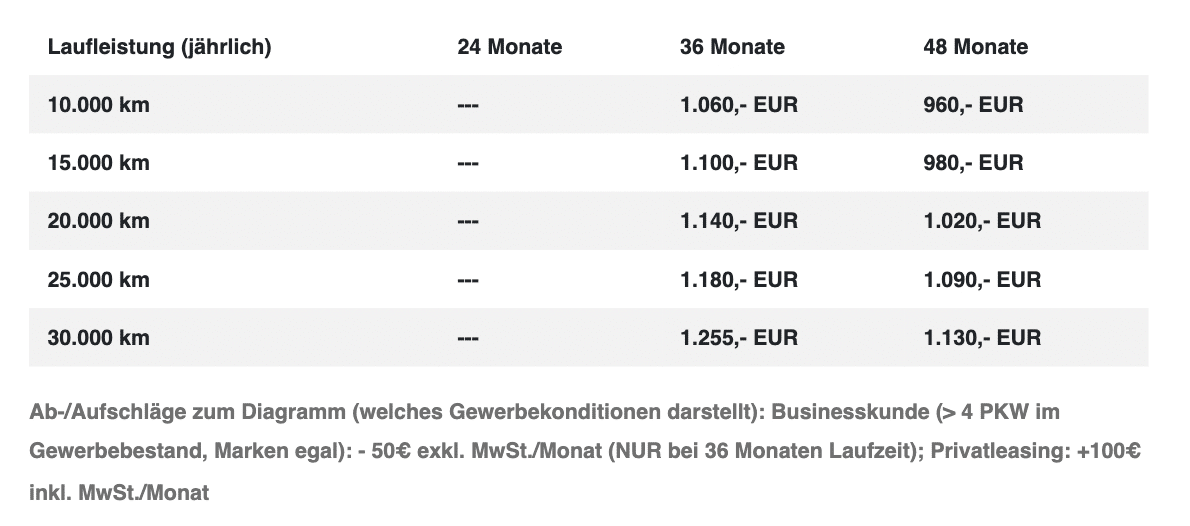Select the 48 Monate column header
This screenshot has width=1190, height=526.
point(975,47)
